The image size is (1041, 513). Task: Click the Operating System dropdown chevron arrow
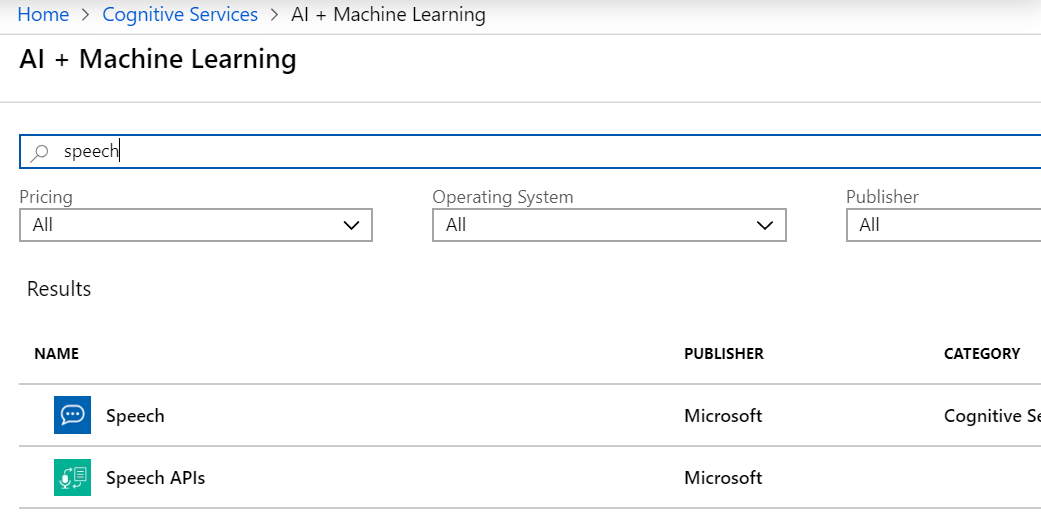[765, 225]
